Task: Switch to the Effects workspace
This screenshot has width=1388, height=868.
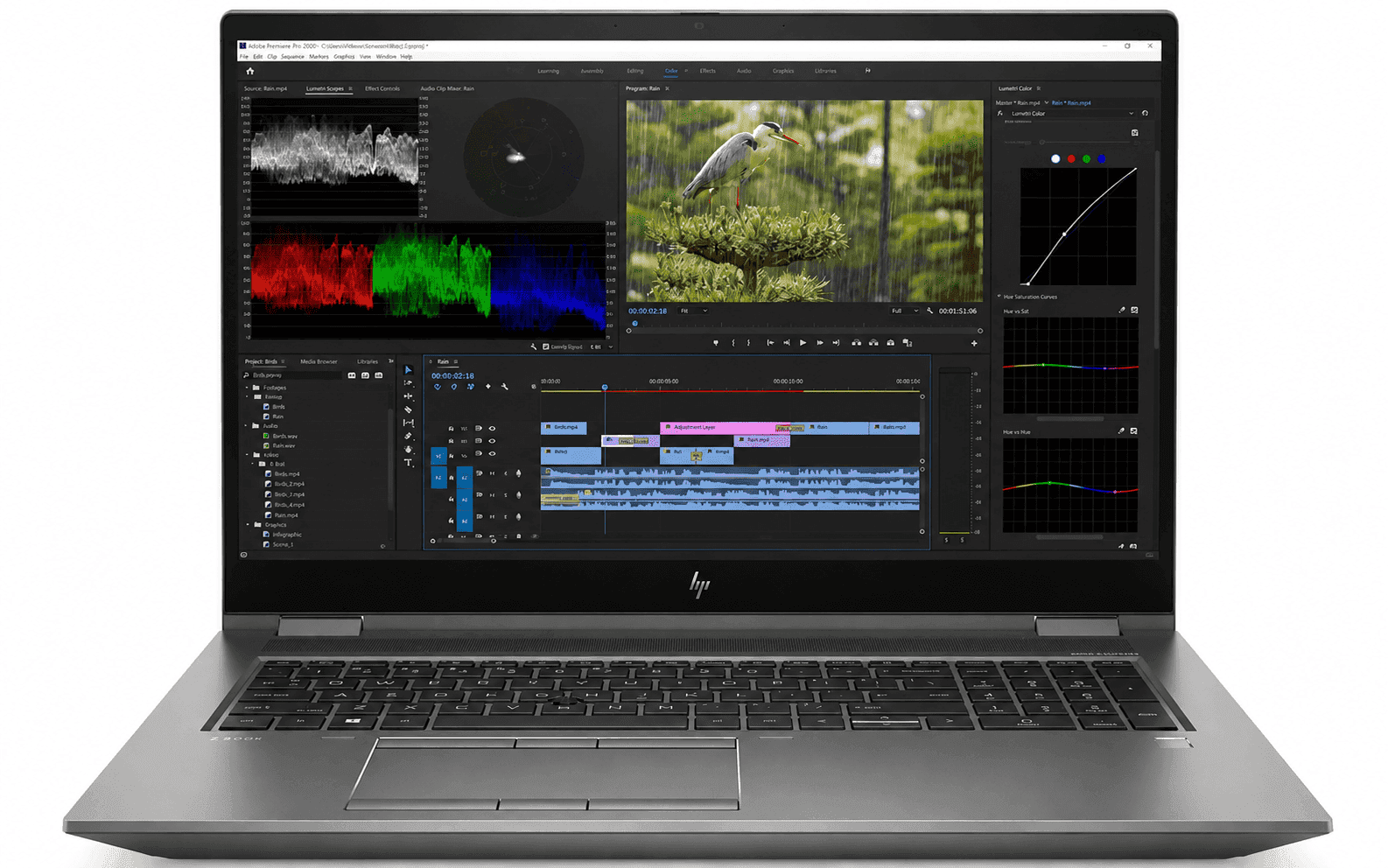Action: [x=707, y=71]
